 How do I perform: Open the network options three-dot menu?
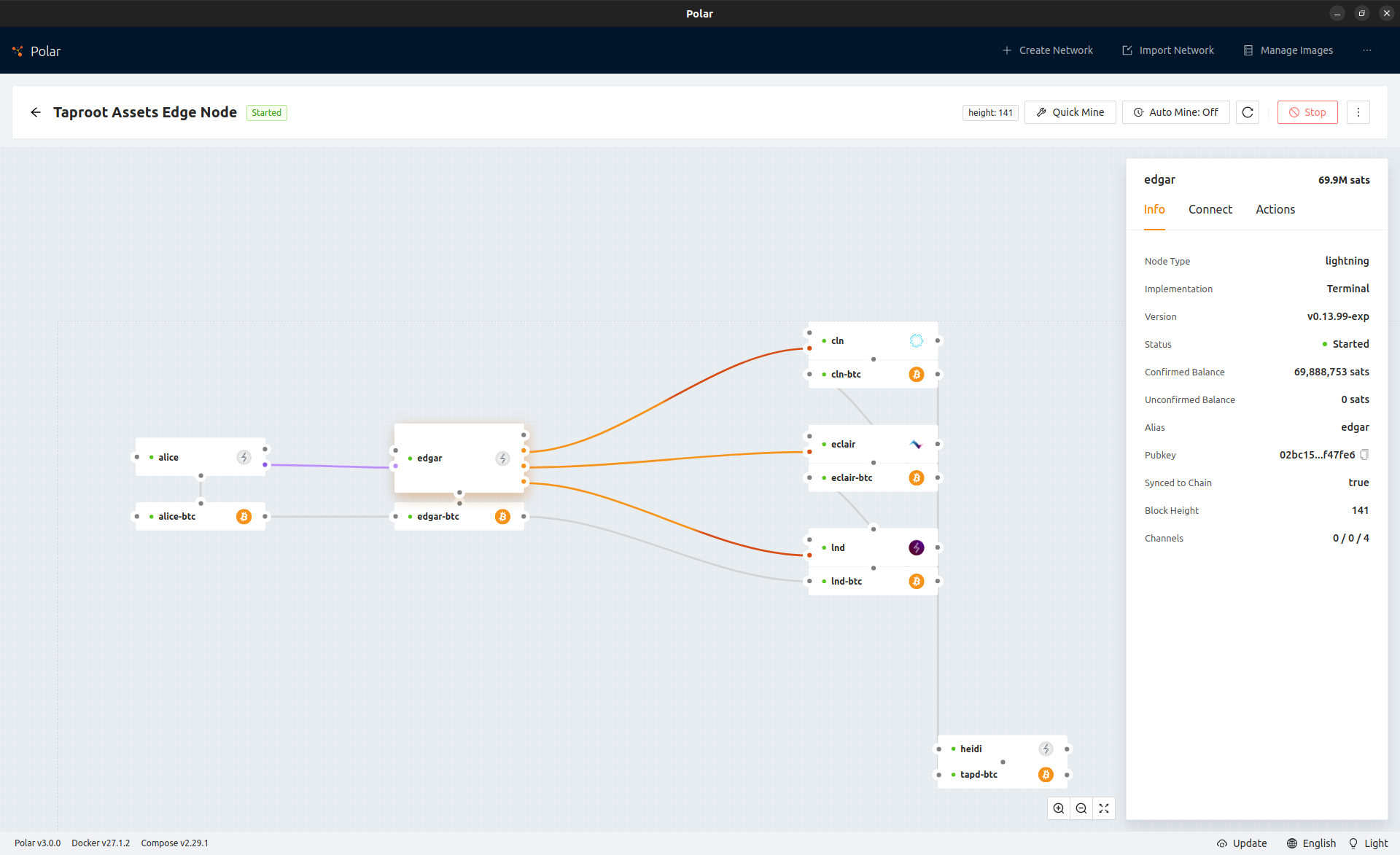[x=1358, y=112]
